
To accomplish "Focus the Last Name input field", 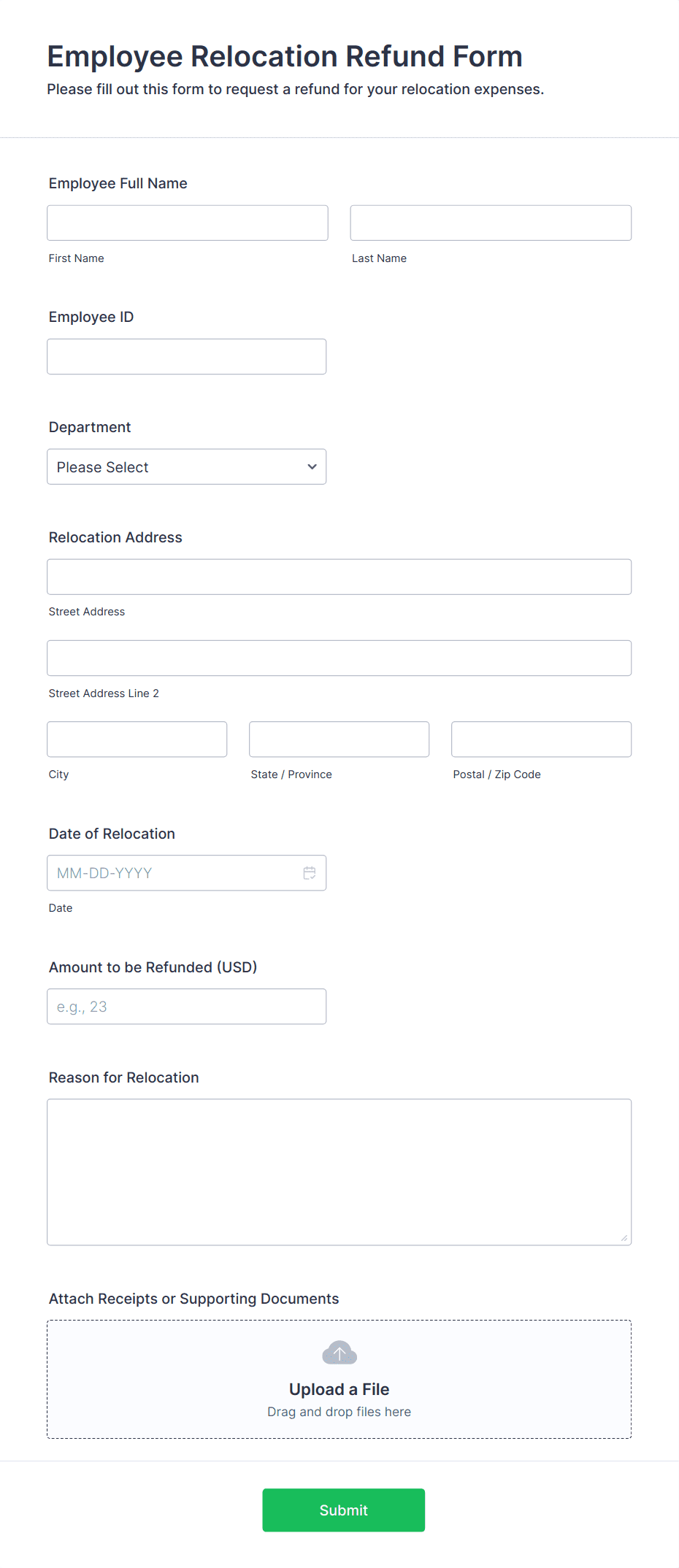I will [491, 223].
